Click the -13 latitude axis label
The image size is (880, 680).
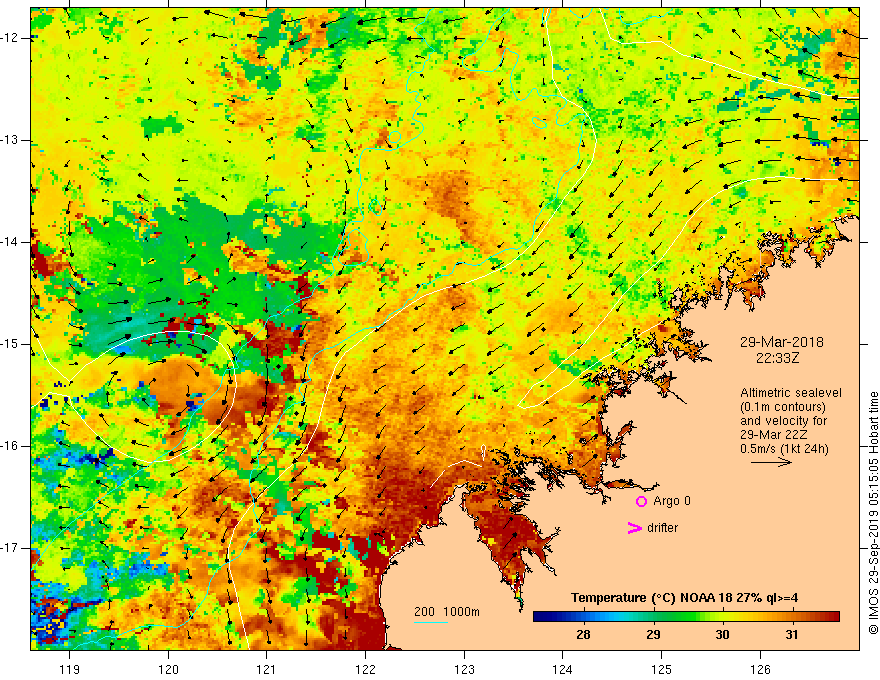(x=11, y=140)
